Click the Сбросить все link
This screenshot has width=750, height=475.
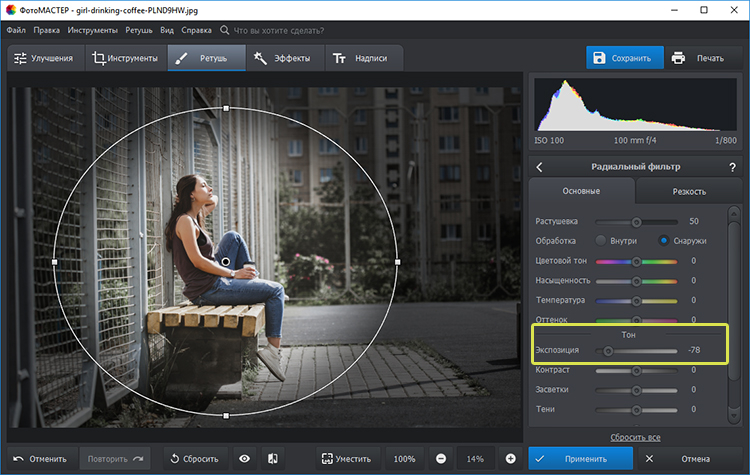click(635, 437)
